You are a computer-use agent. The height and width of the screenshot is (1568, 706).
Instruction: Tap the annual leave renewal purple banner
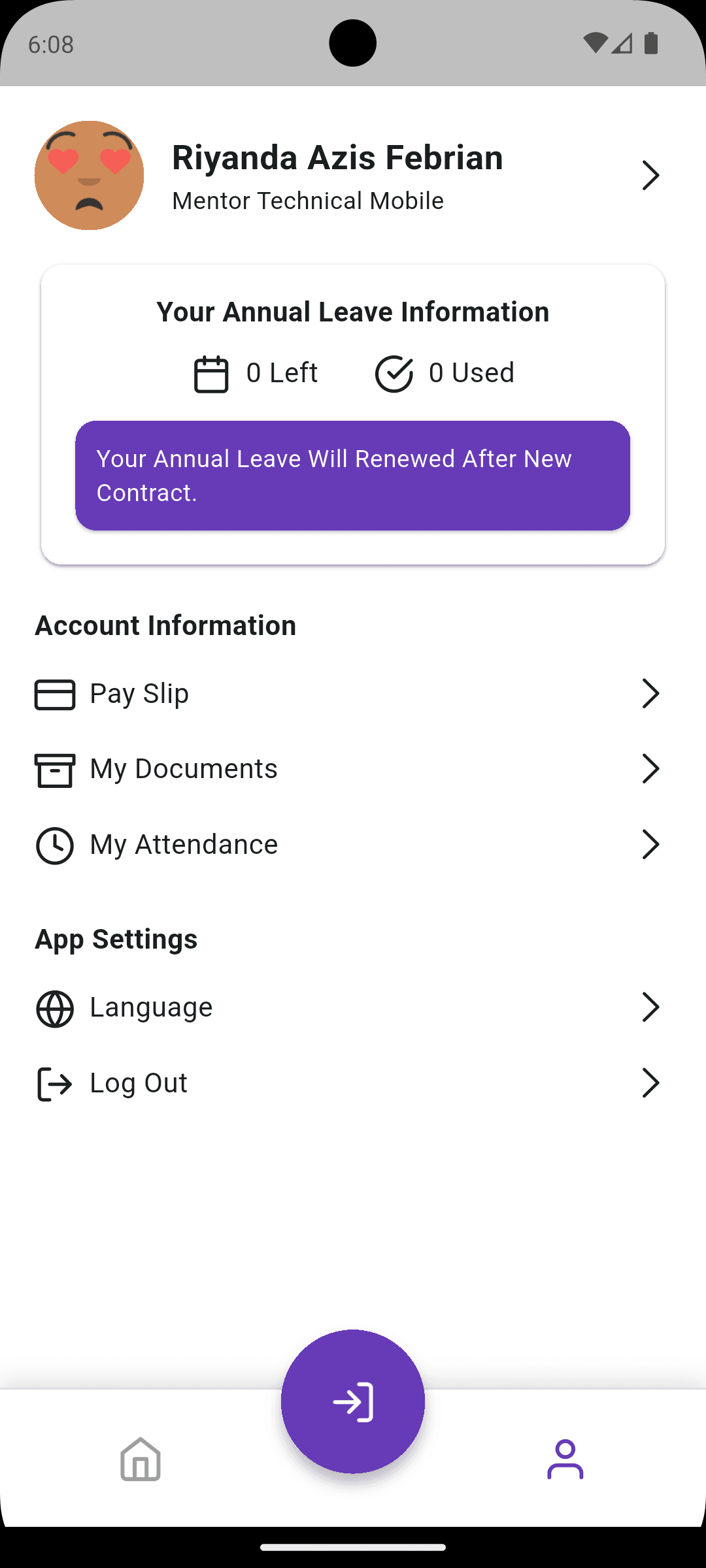pos(352,475)
